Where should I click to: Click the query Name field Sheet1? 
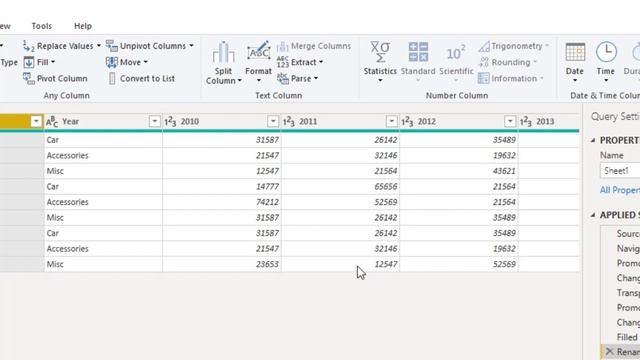click(x=620, y=171)
